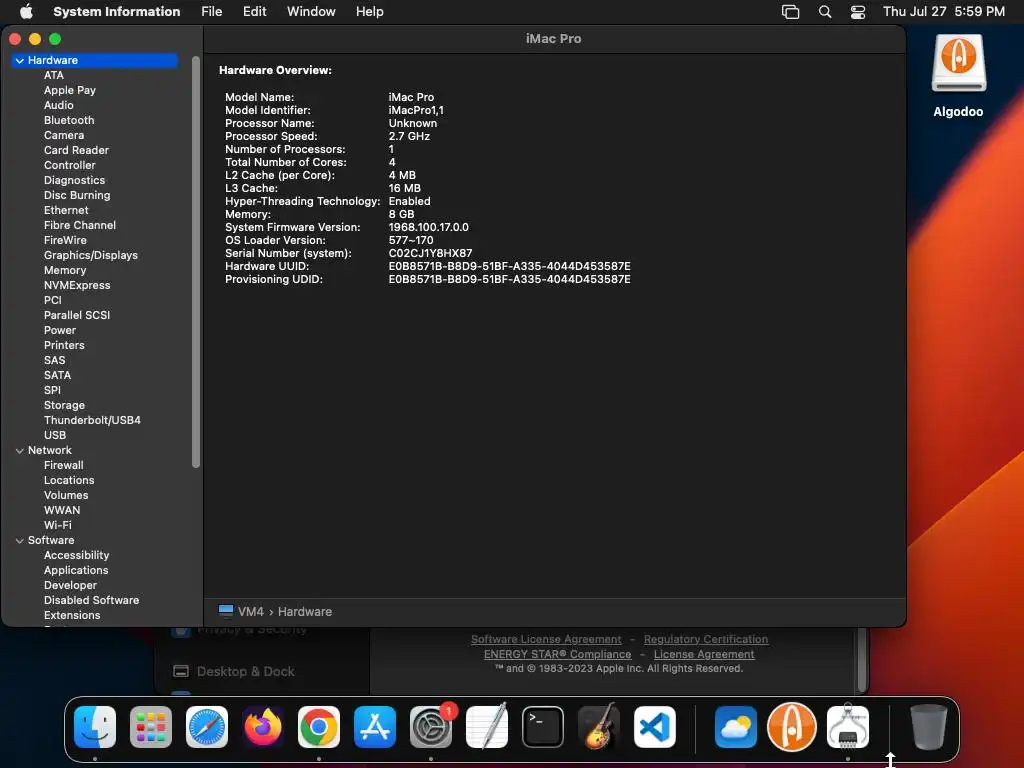
Task: Launch Terminal from the dock
Action: [x=543, y=727]
